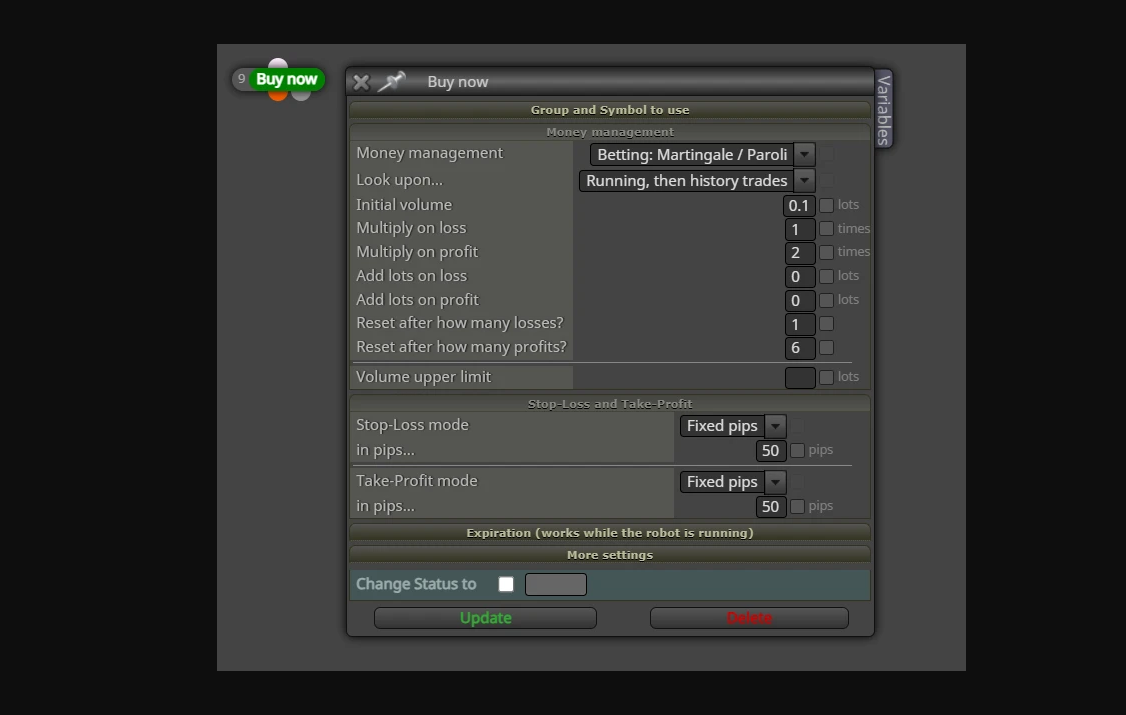Collapse Stop-Loss and Take-Profit section
This screenshot has width=1126, height=715.
[610, 404]
